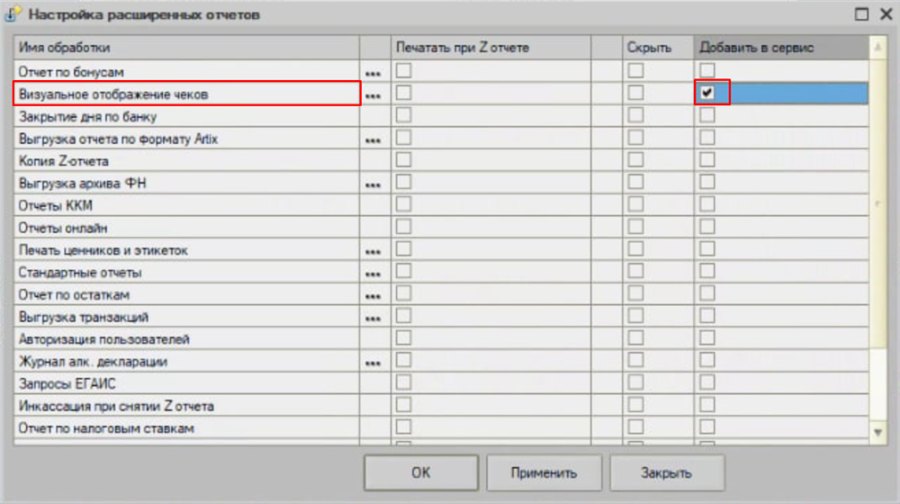Check Скрыть for Запросы ЕГАИС

635,382
